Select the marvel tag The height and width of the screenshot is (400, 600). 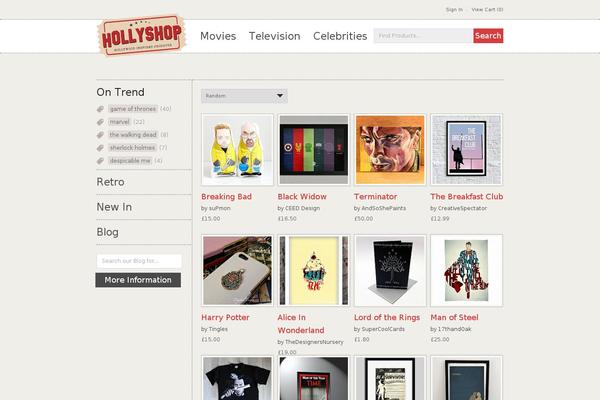(120, 122)
